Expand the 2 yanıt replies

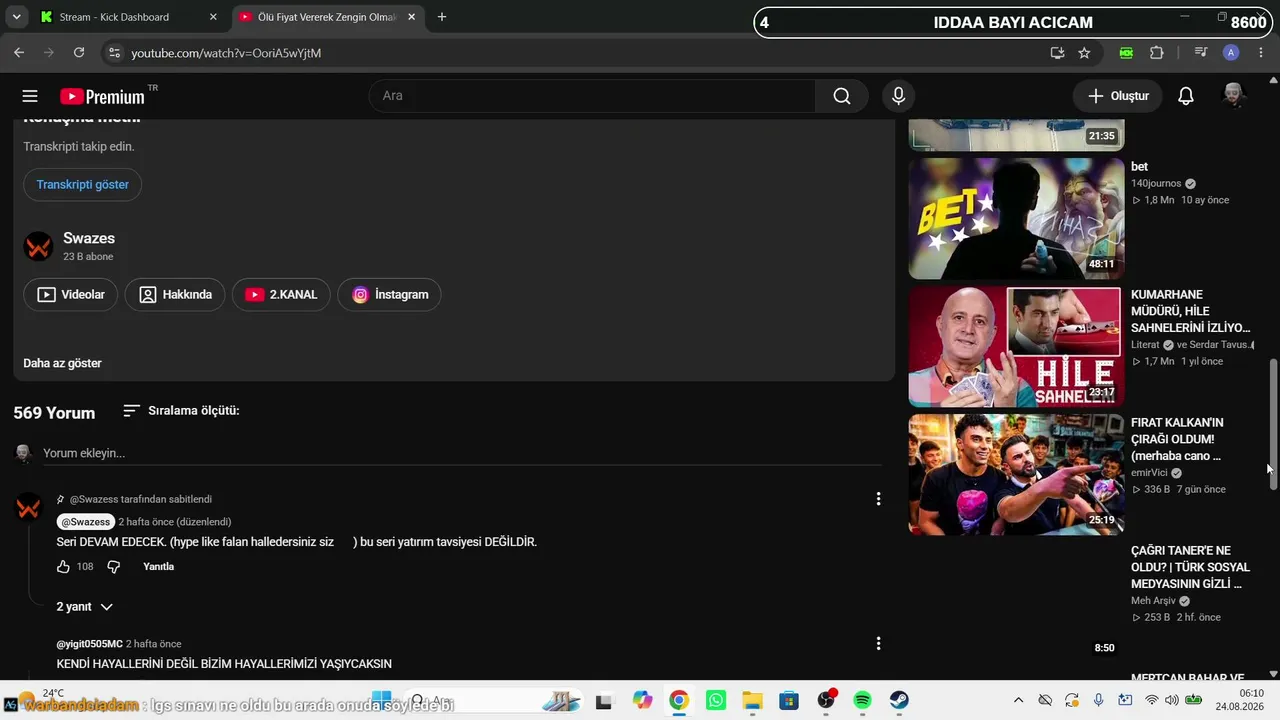(85, 607)
